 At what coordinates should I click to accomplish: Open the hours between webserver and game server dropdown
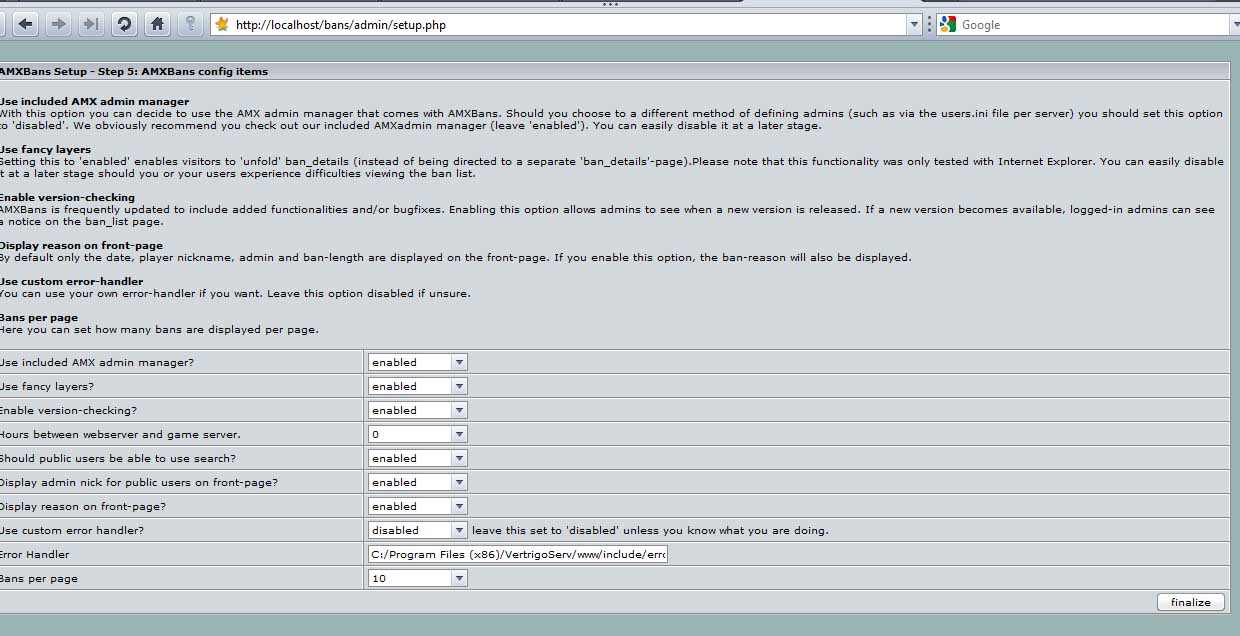(417, 434)
